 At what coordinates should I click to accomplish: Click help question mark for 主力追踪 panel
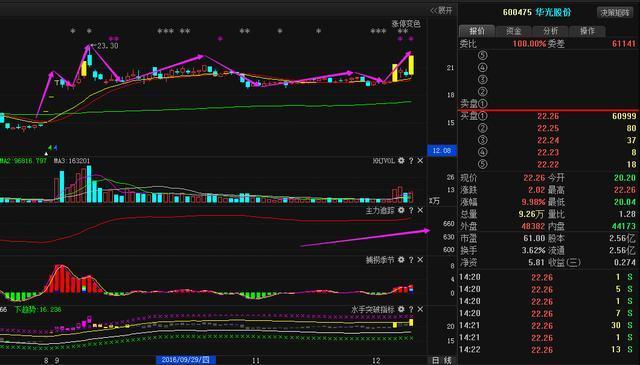pyautogui.click(x=411, y=210)
